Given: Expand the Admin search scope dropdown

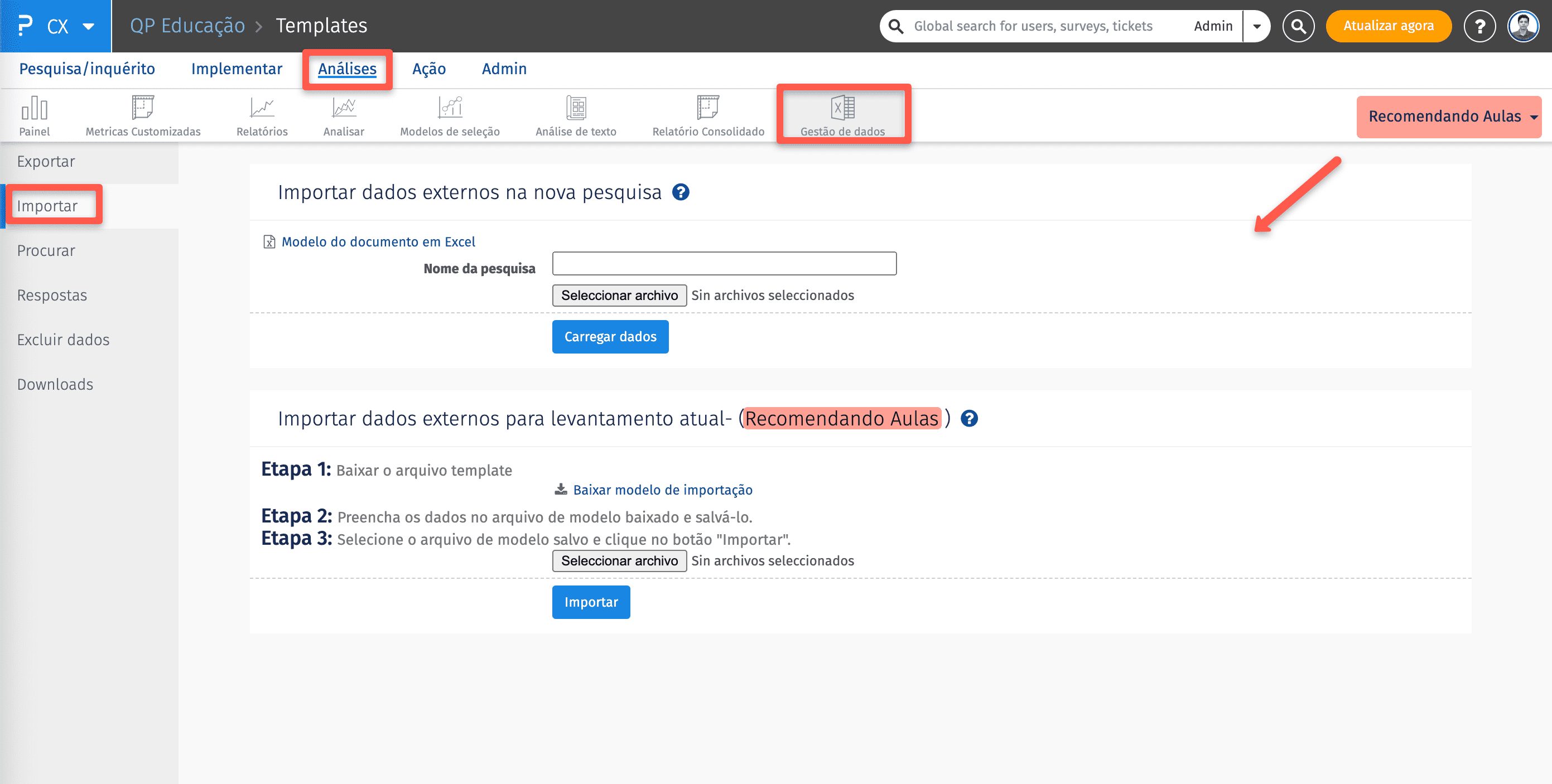Looking at the screenshot, I should tap(1257, 27).
